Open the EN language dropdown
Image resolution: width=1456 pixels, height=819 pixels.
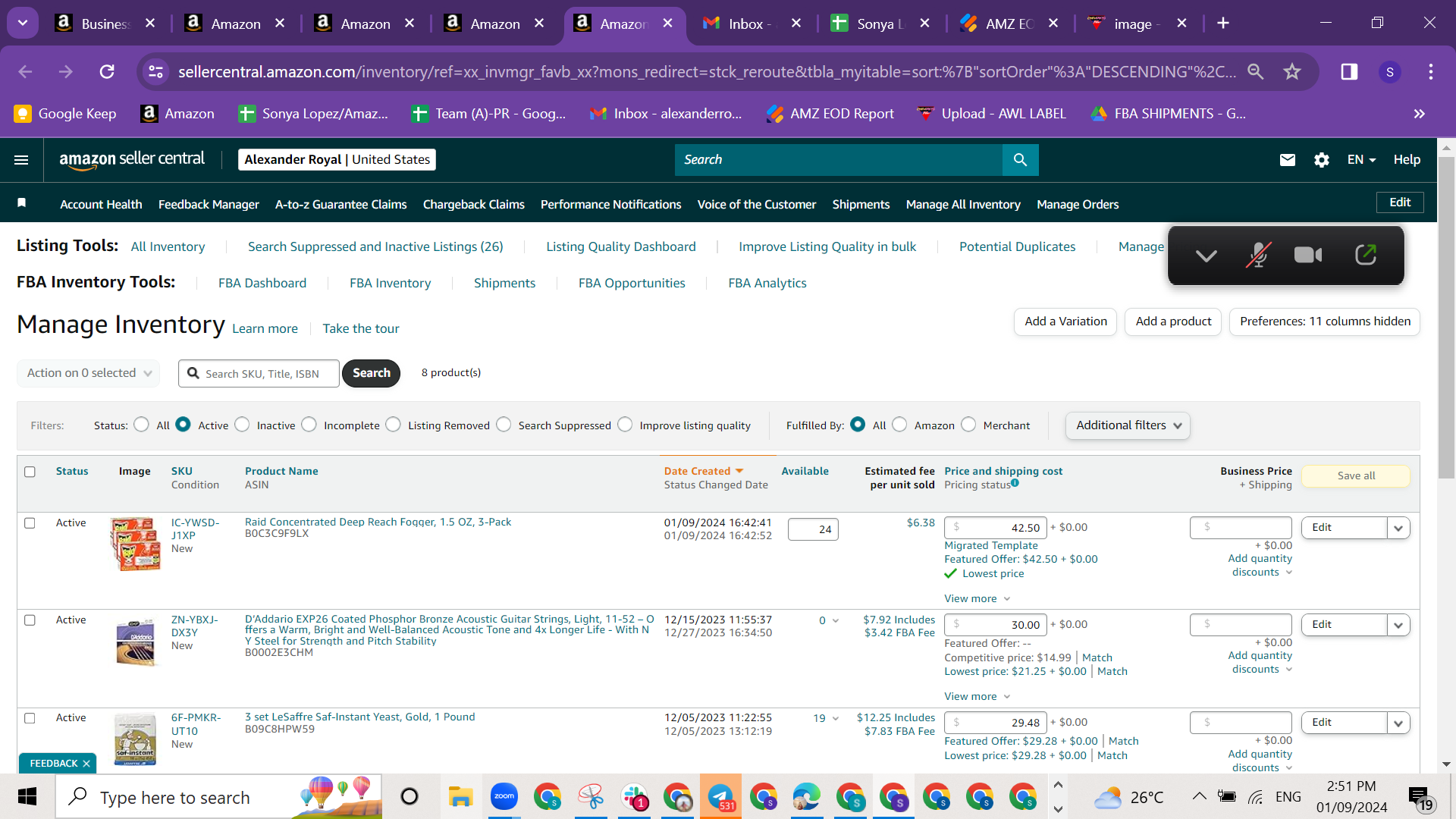(x=1361, y=160)
